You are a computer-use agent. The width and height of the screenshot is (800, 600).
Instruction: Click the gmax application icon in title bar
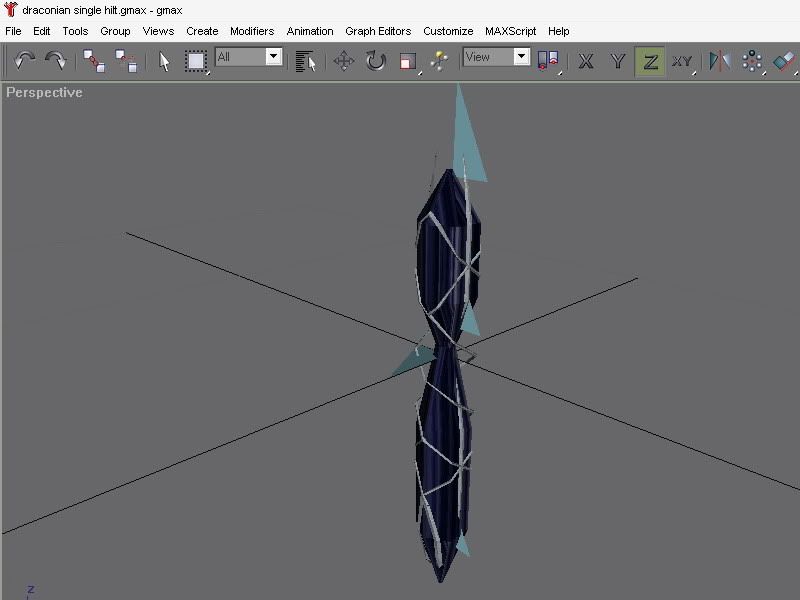10,10
